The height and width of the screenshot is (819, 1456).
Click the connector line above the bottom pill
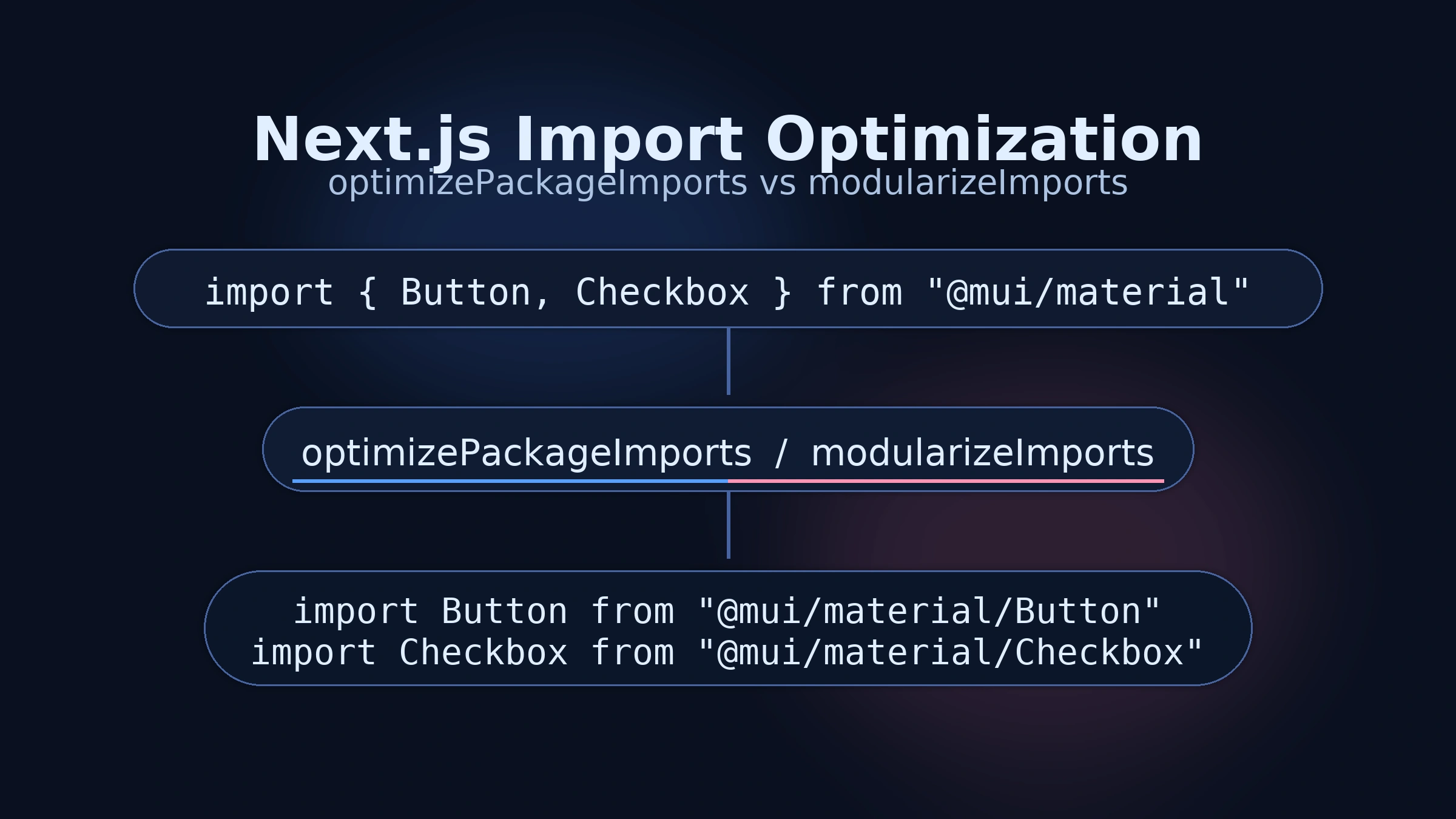tap(728, 525)
